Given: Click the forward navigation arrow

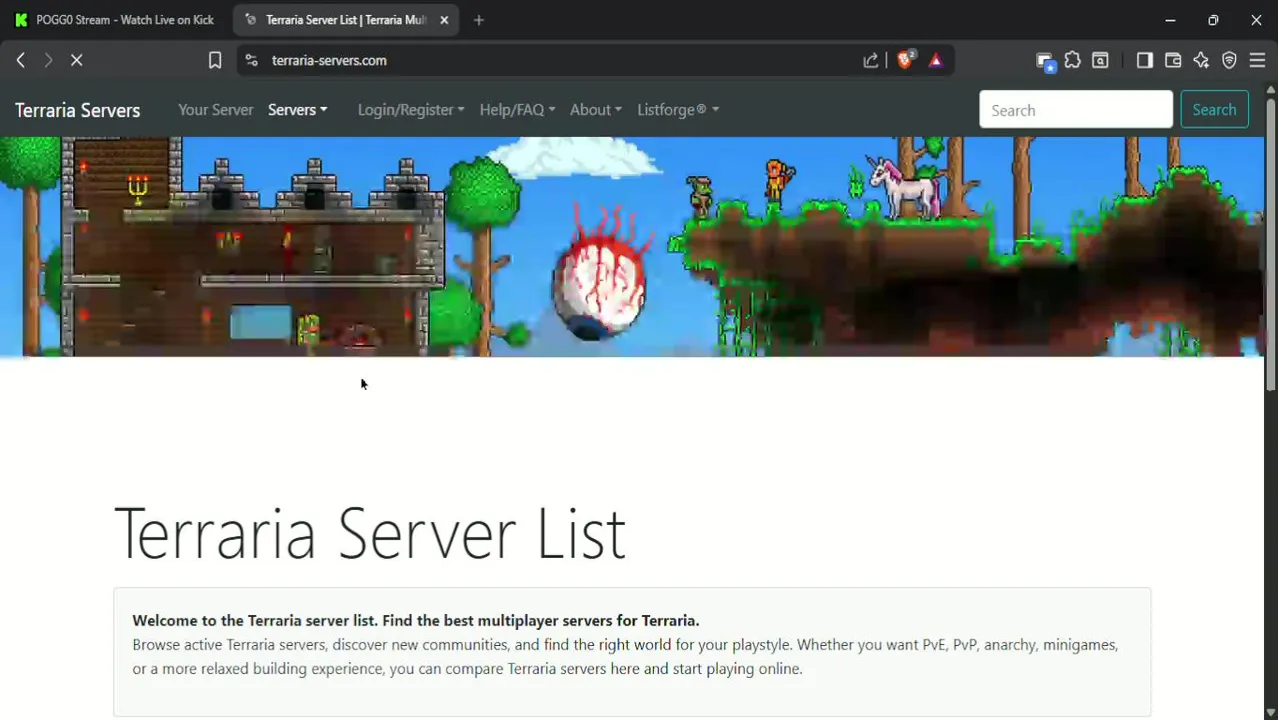Looking at the screenshot, I should click(48, 60).
